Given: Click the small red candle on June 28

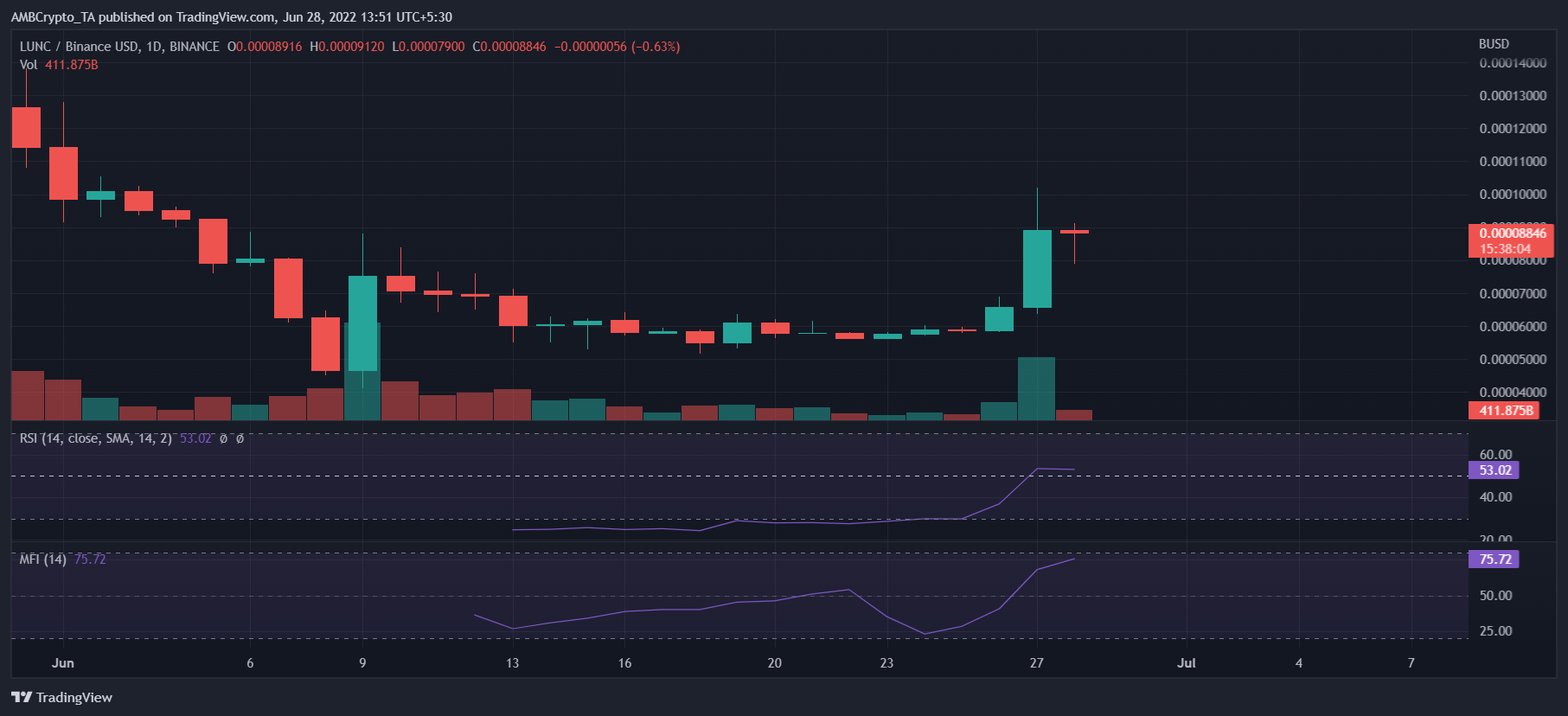Looking at the screenshot, I should coord(1074,232).
